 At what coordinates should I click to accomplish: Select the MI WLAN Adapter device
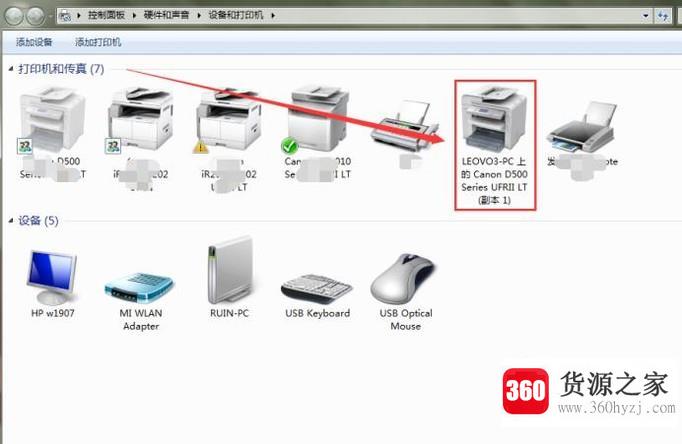tap(140, 301)
